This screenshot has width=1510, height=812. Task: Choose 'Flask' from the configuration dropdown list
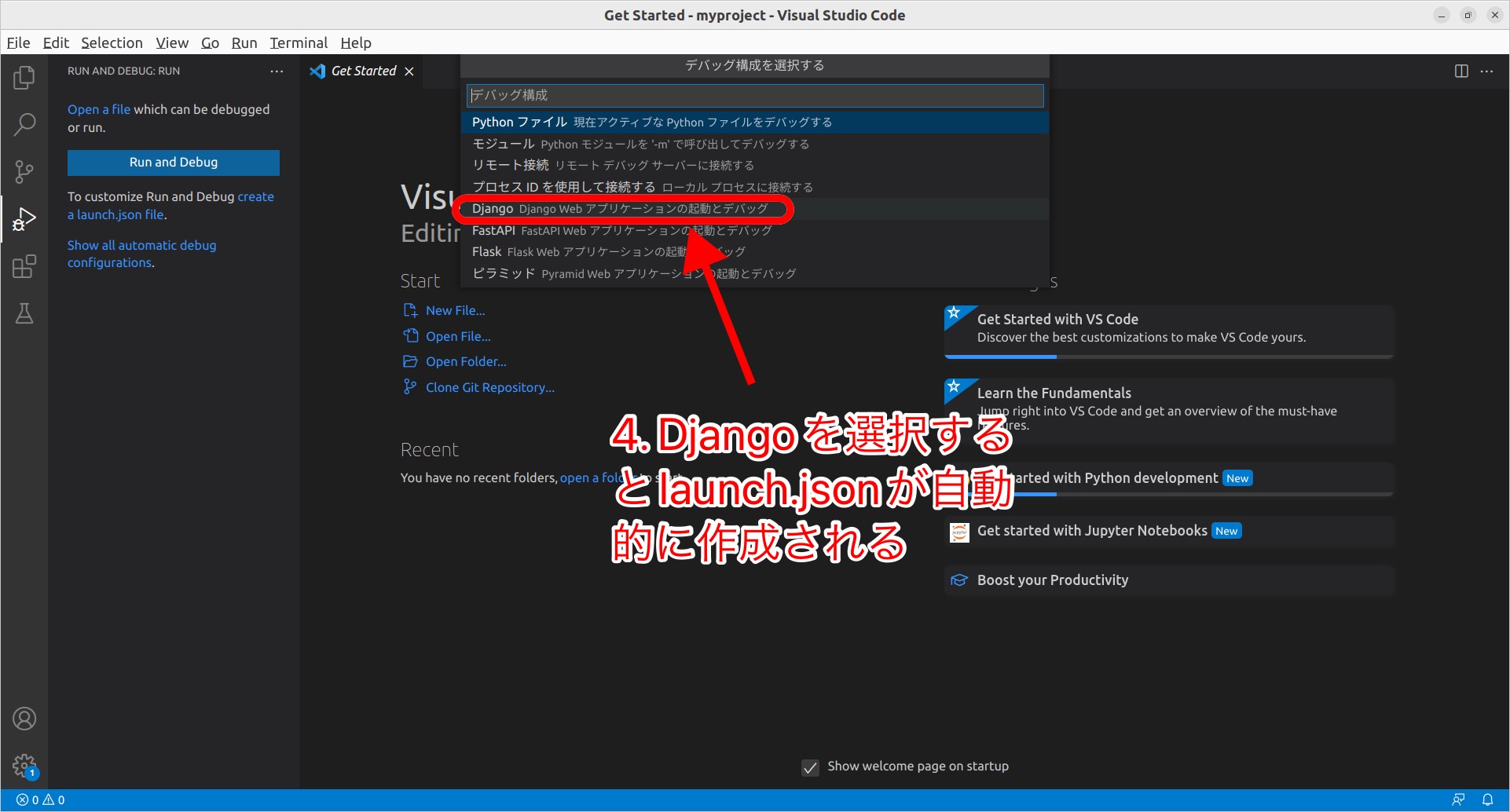click(x=609, y=251)
